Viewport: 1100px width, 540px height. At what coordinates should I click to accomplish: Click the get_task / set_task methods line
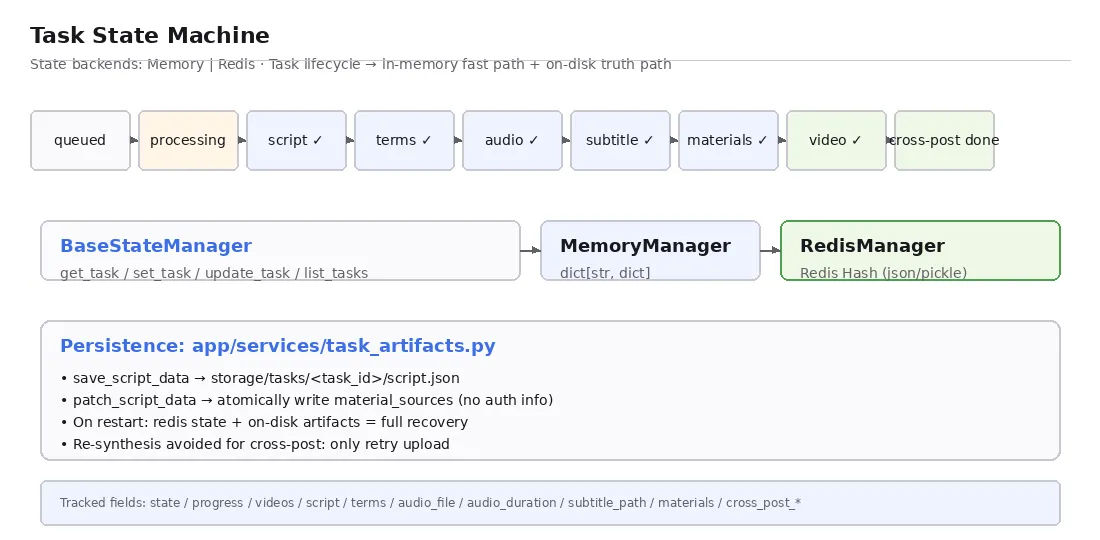click(x=214, y=273)
